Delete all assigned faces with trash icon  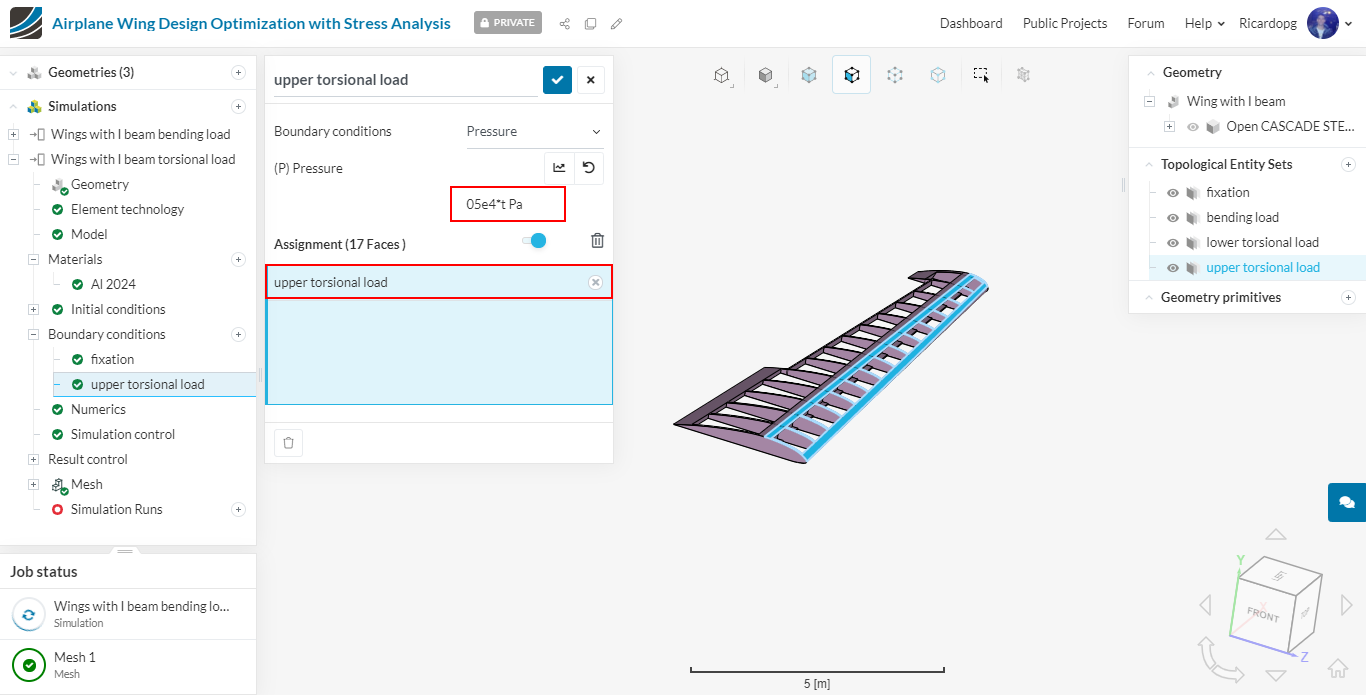[x=597, y=240]
